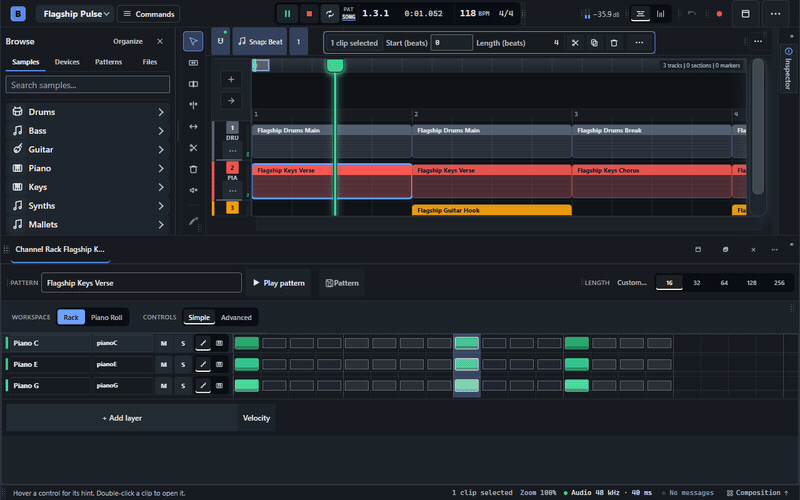Image resolution: width=800 pixels, height=500 pixels.
Task: Close the Browse panel
Action: coord(160,41)
